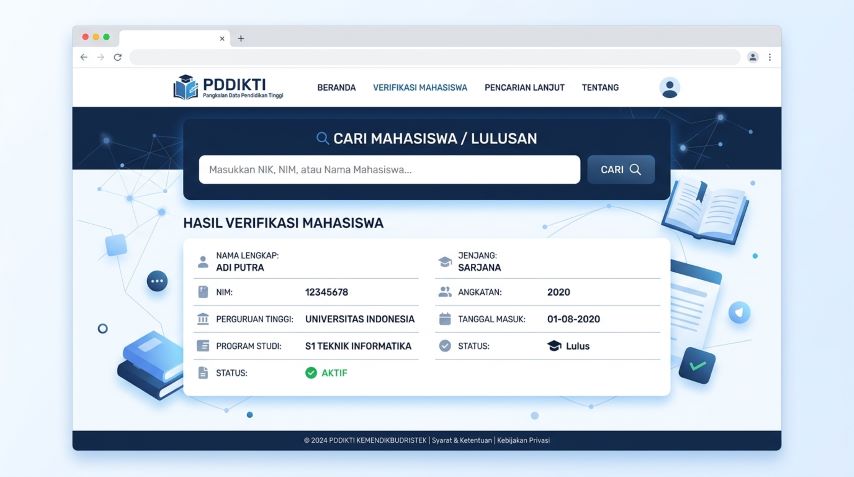Click the PDDIKTI logo icon
Image resolution: width=854 pixels, height=477 pixels.
[x=186, y=87]
